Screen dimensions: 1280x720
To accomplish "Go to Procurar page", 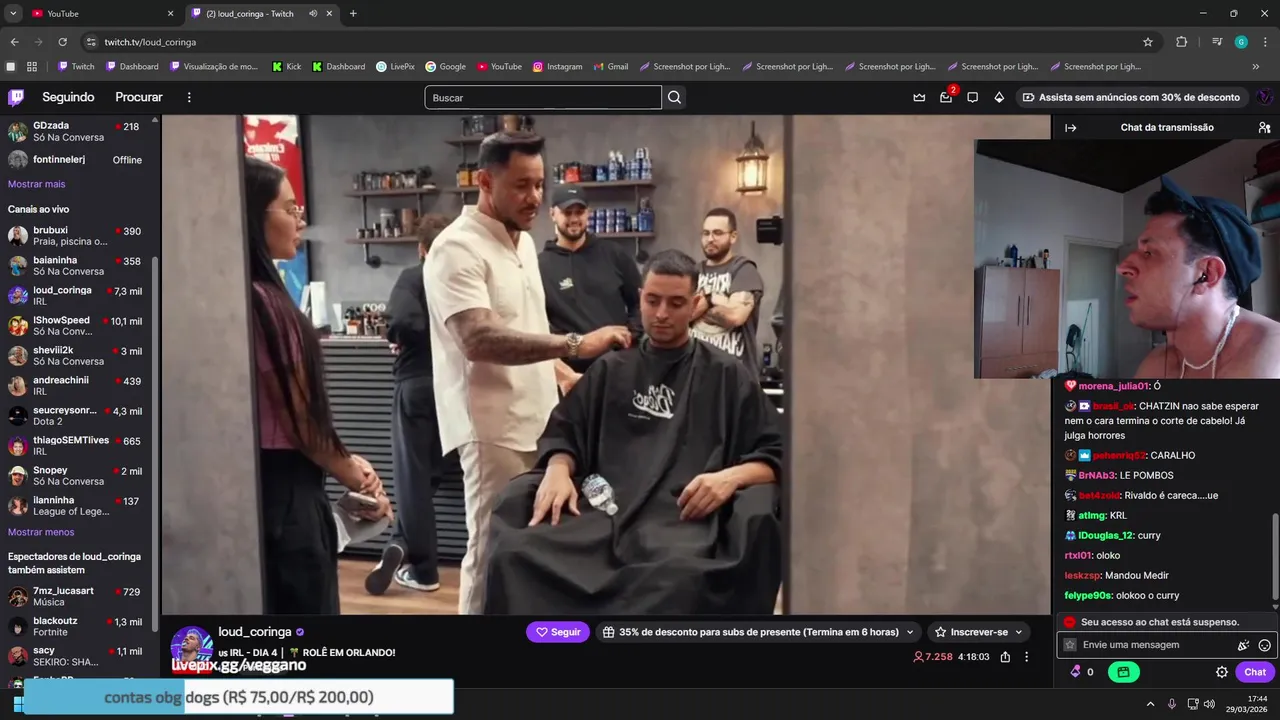I will pos(139,97).
